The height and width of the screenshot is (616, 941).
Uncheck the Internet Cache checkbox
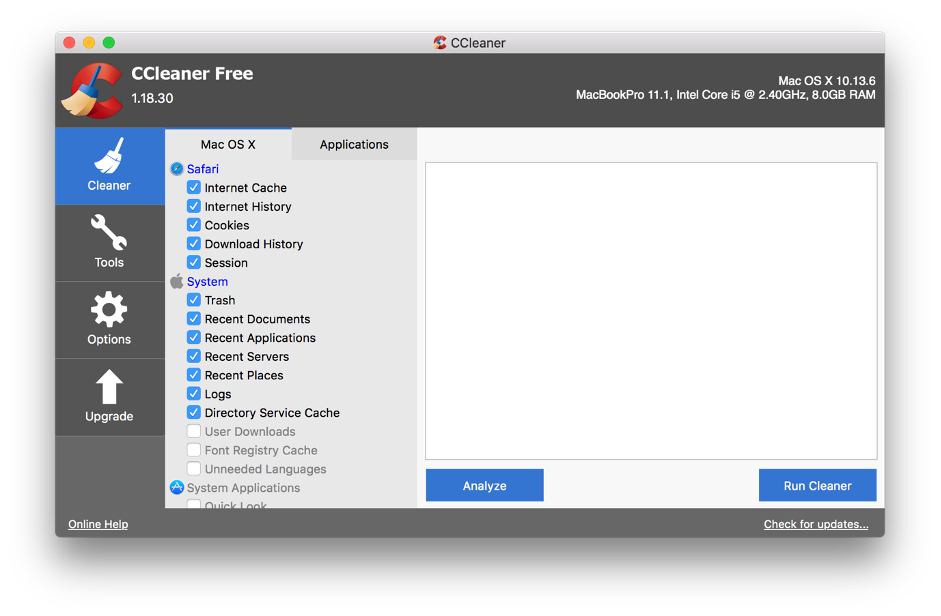(194, 188)
